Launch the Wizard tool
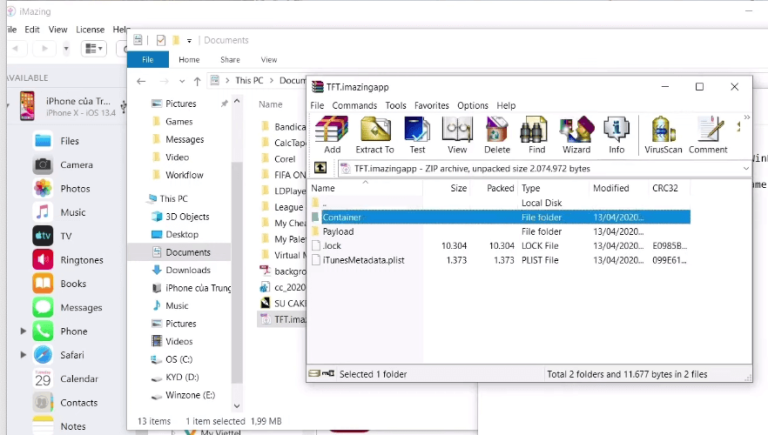 pyautogui.click(x=576, y=134)
